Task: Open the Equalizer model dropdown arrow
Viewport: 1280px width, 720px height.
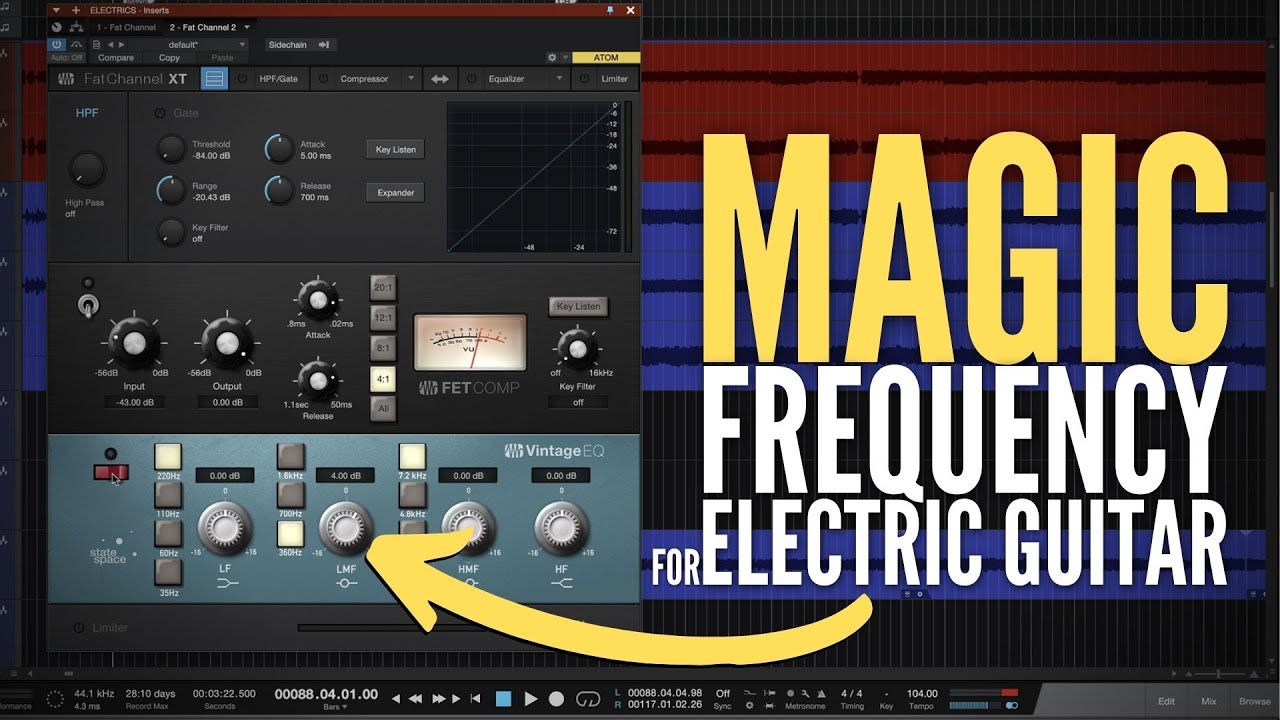Action: (x=558, y=79)
